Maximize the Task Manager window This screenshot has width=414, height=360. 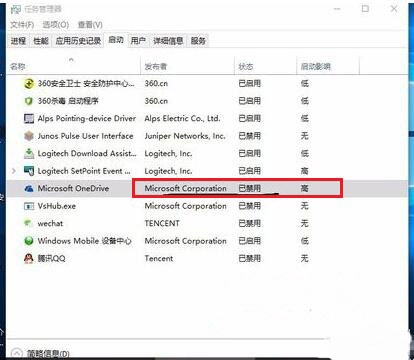click(x=365, y=9)
